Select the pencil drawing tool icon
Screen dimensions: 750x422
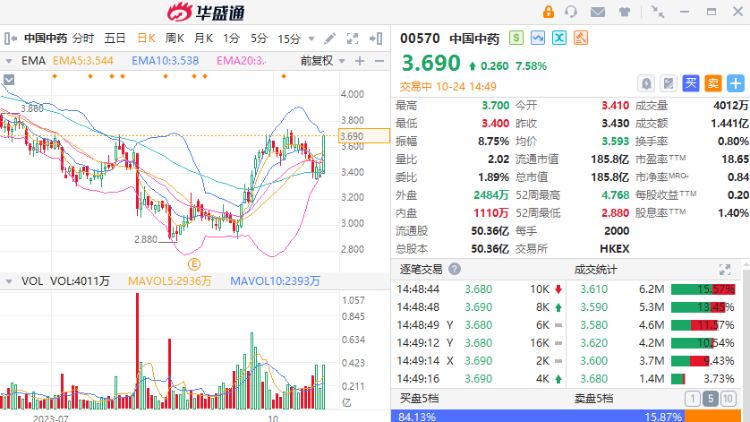(330, 38)
